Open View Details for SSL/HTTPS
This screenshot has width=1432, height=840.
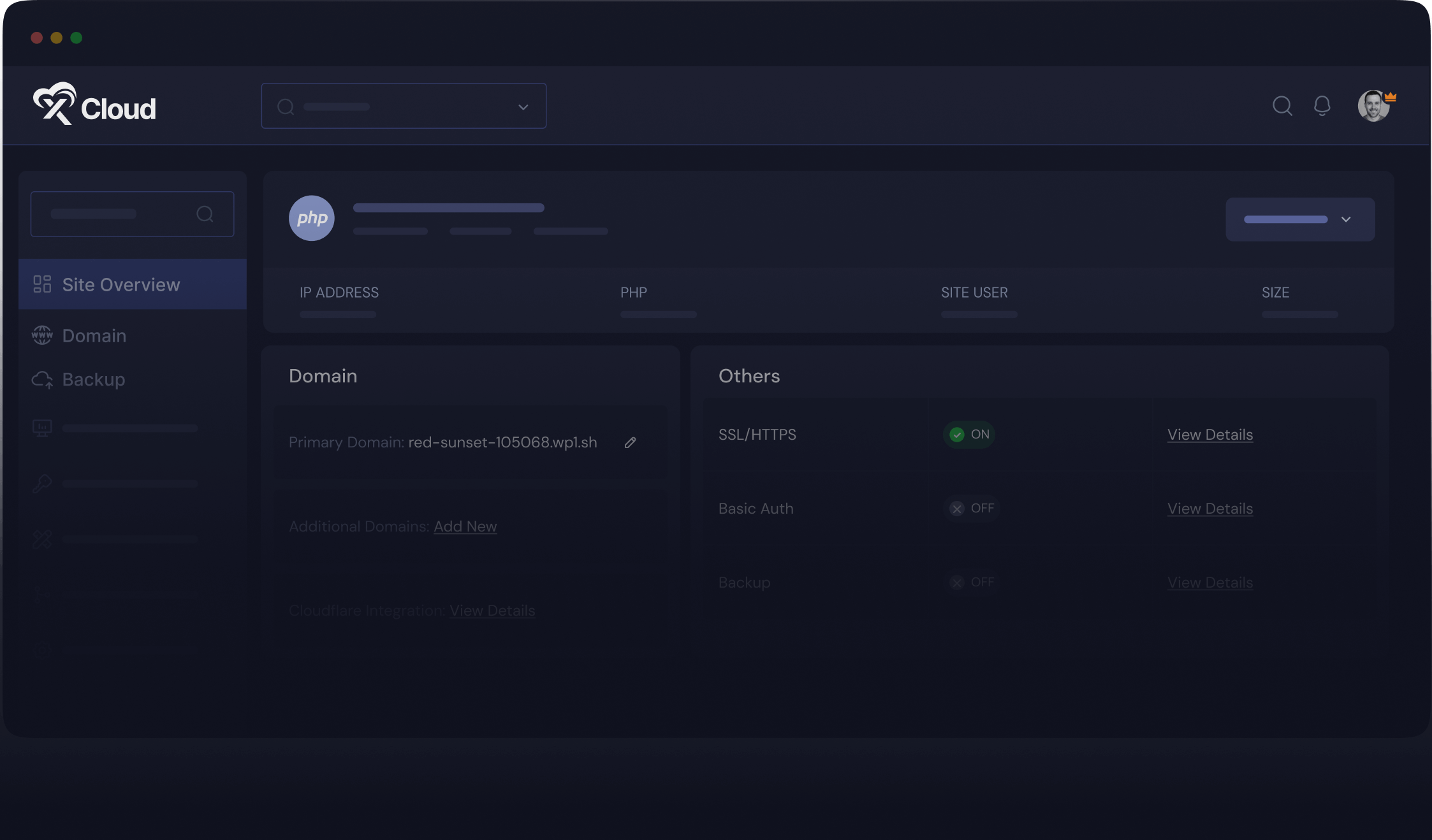pyautogui.click(x=1209, y=435)
